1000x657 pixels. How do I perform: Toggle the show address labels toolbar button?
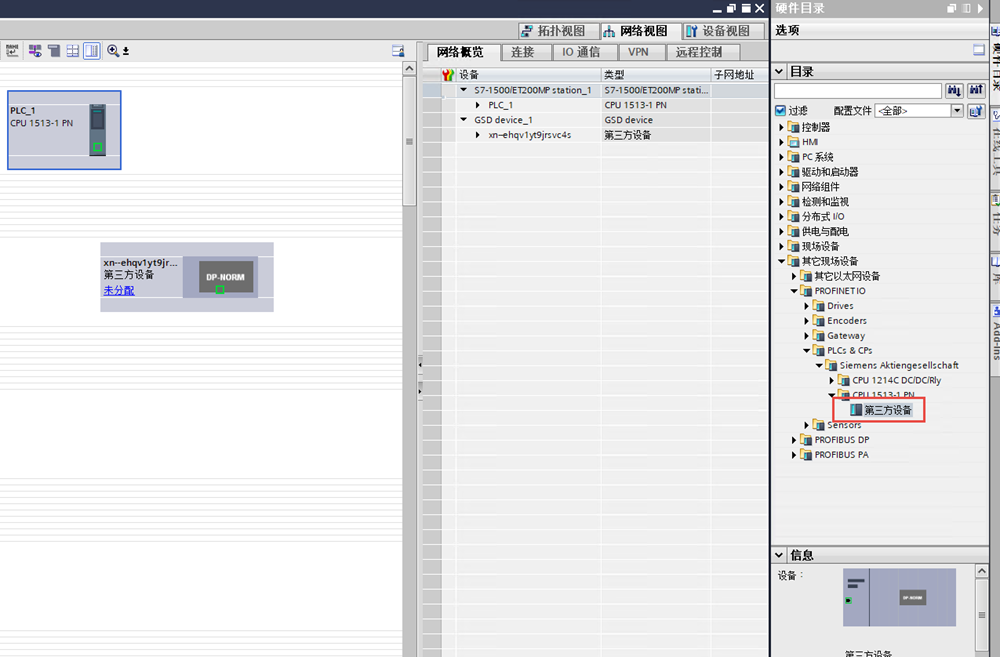pyautogui.click(x=35, y=51)
